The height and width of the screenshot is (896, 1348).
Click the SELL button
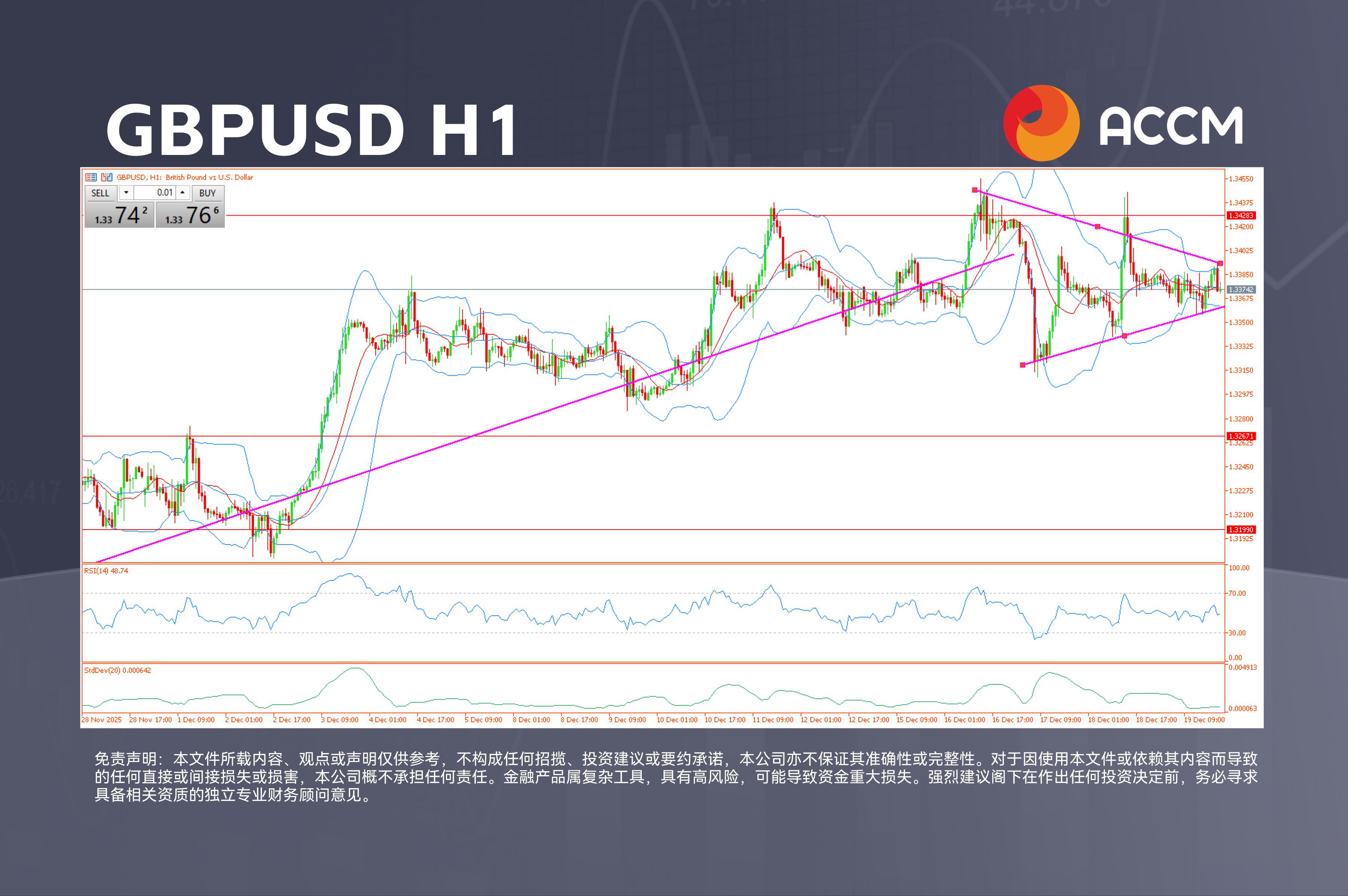coord(100,193)
